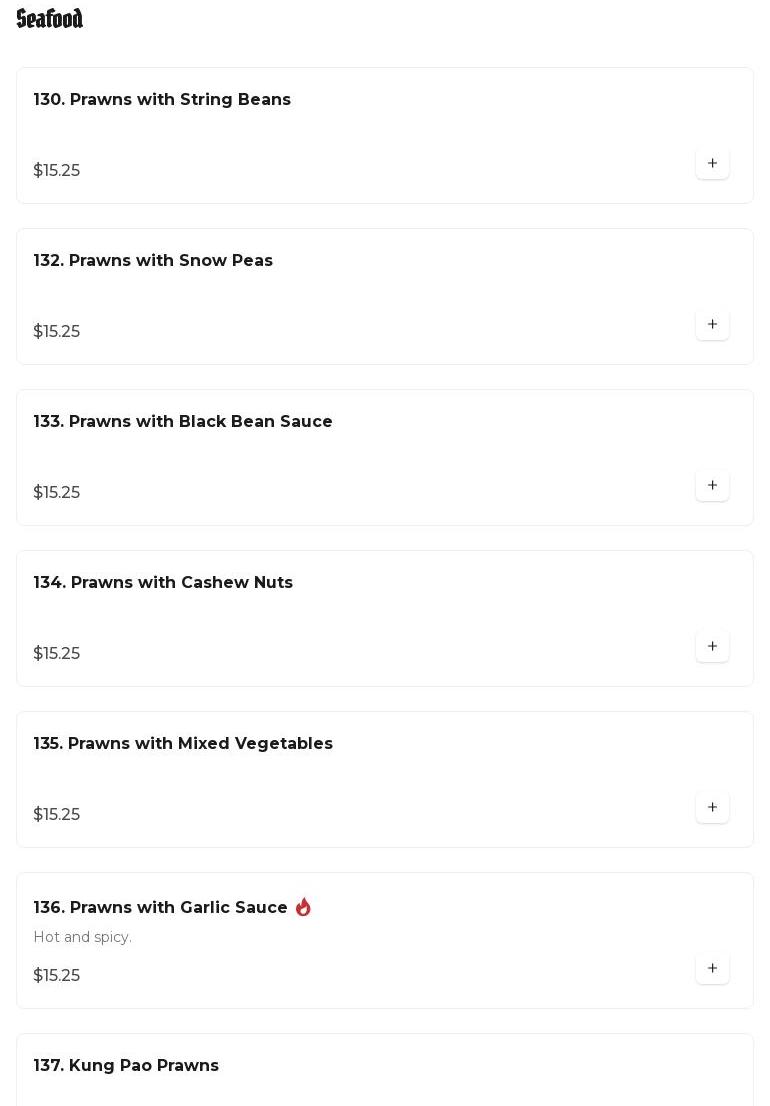
Task: Select 132. Prawns with Snow Peas title
Action: pyautogui.click(x=153, y=261)
